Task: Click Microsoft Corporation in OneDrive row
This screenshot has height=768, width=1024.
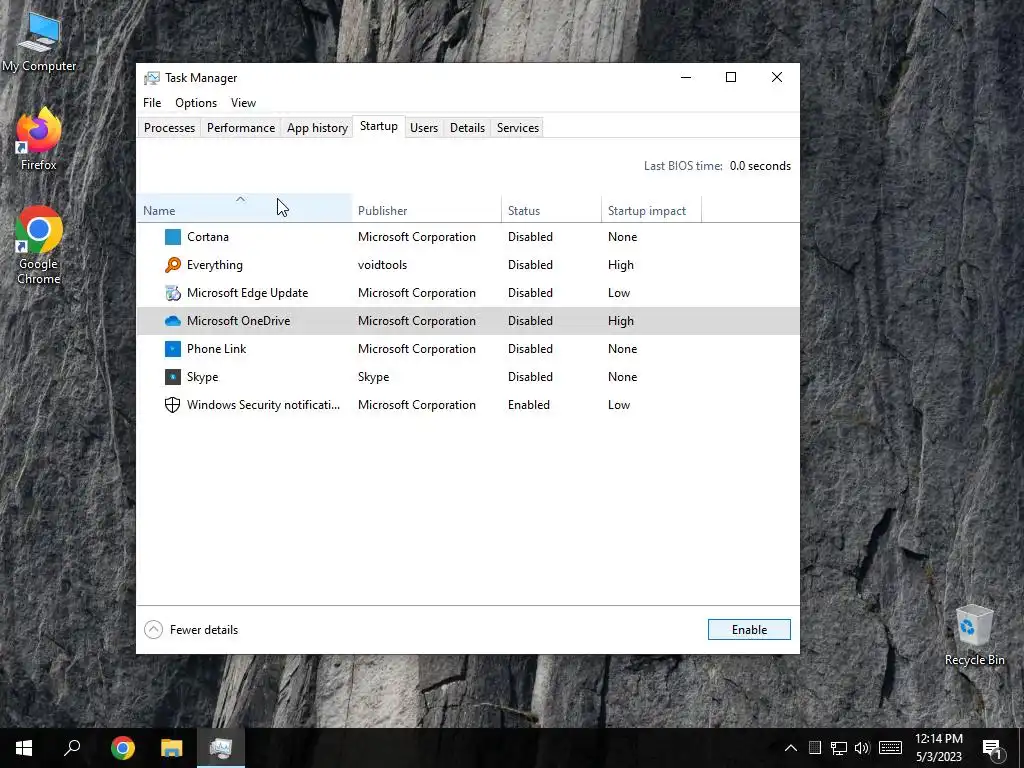Action: (417, 321)
